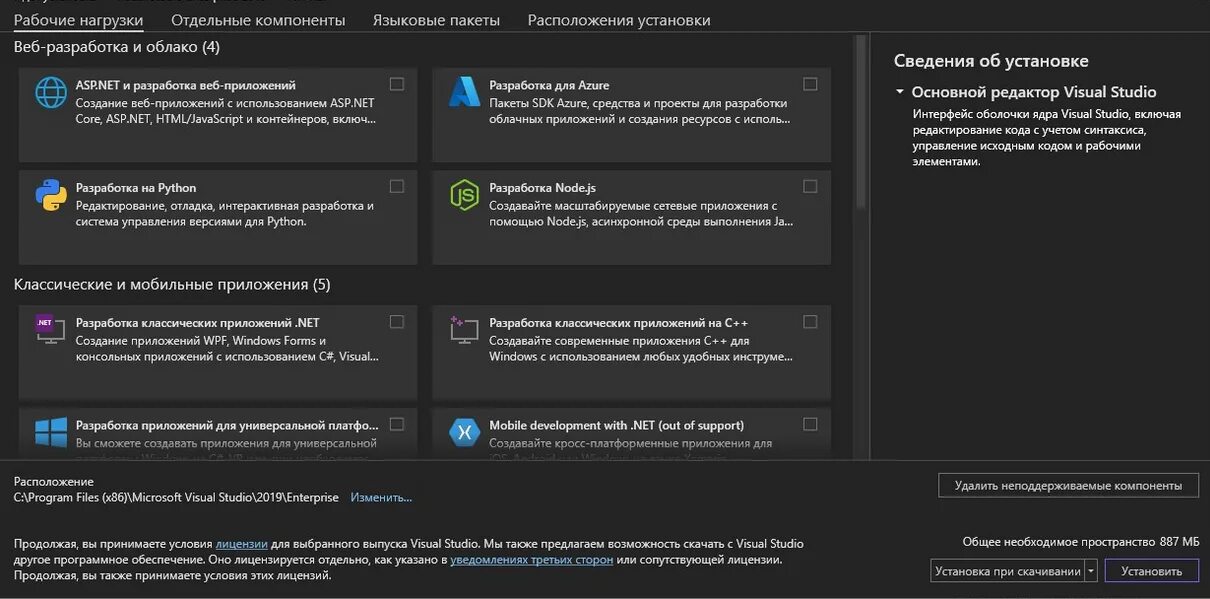Open the Языковые пакеты tab
Screen dimensions: 1210x599
pyautogui.click(x=436, y=20)
